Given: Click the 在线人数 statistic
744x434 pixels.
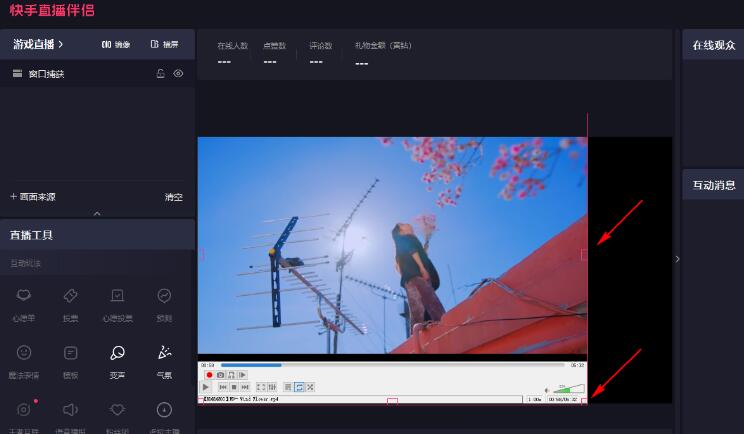Looking at the screenshot, I should tap(232, 54).
